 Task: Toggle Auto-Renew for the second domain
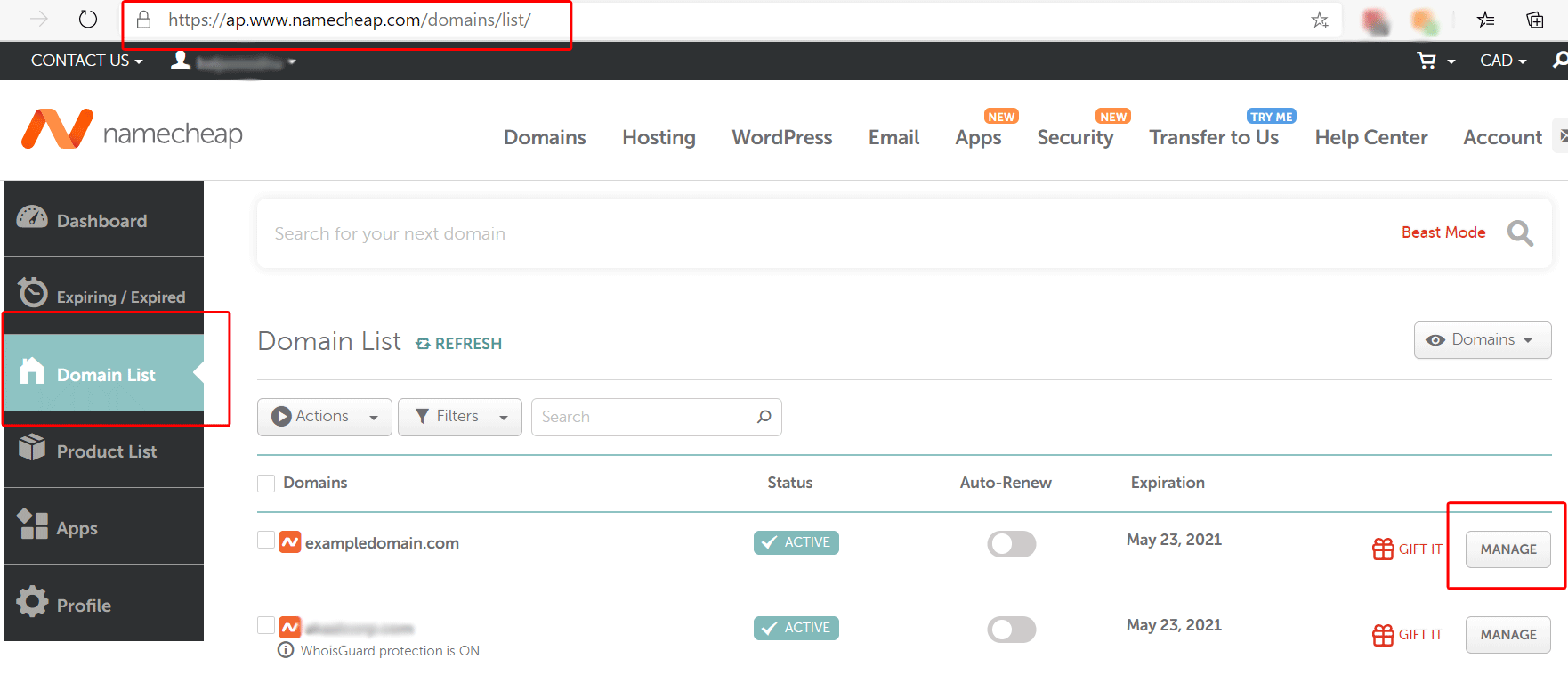tap(1012, 629)
